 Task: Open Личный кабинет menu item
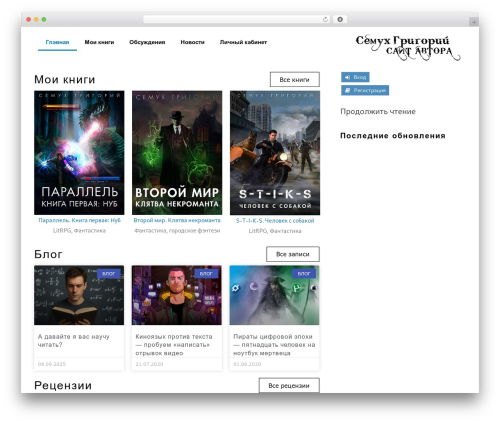tap(243, 42)
